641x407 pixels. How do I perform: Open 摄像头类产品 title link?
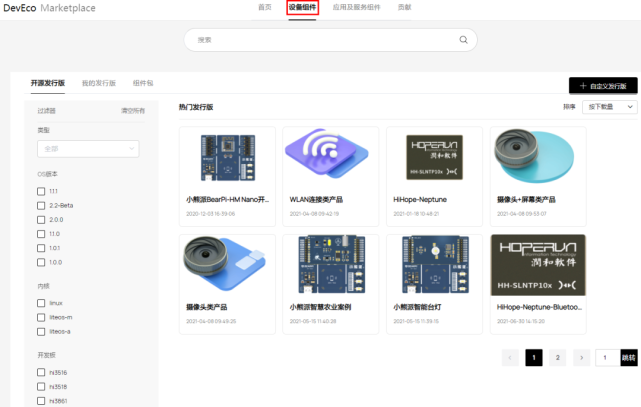[207, 307]
